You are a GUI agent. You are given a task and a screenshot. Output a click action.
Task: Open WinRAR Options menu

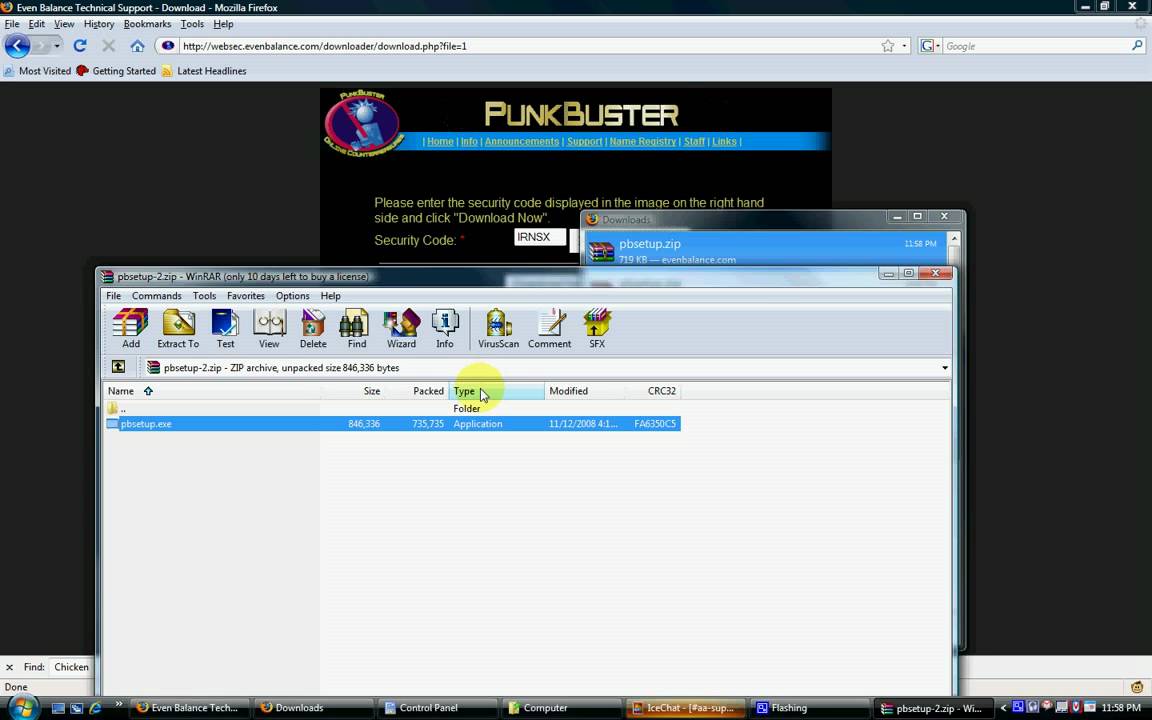click(292, 295)
